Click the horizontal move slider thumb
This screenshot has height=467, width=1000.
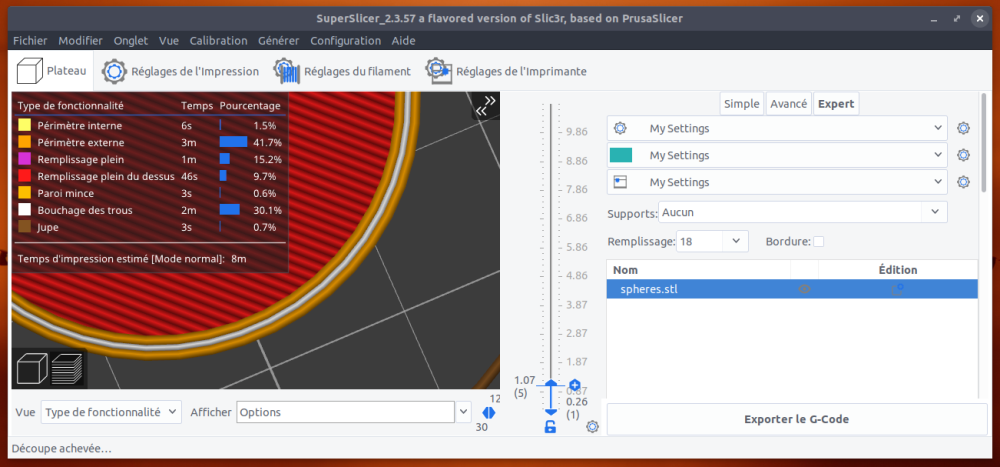489,413
